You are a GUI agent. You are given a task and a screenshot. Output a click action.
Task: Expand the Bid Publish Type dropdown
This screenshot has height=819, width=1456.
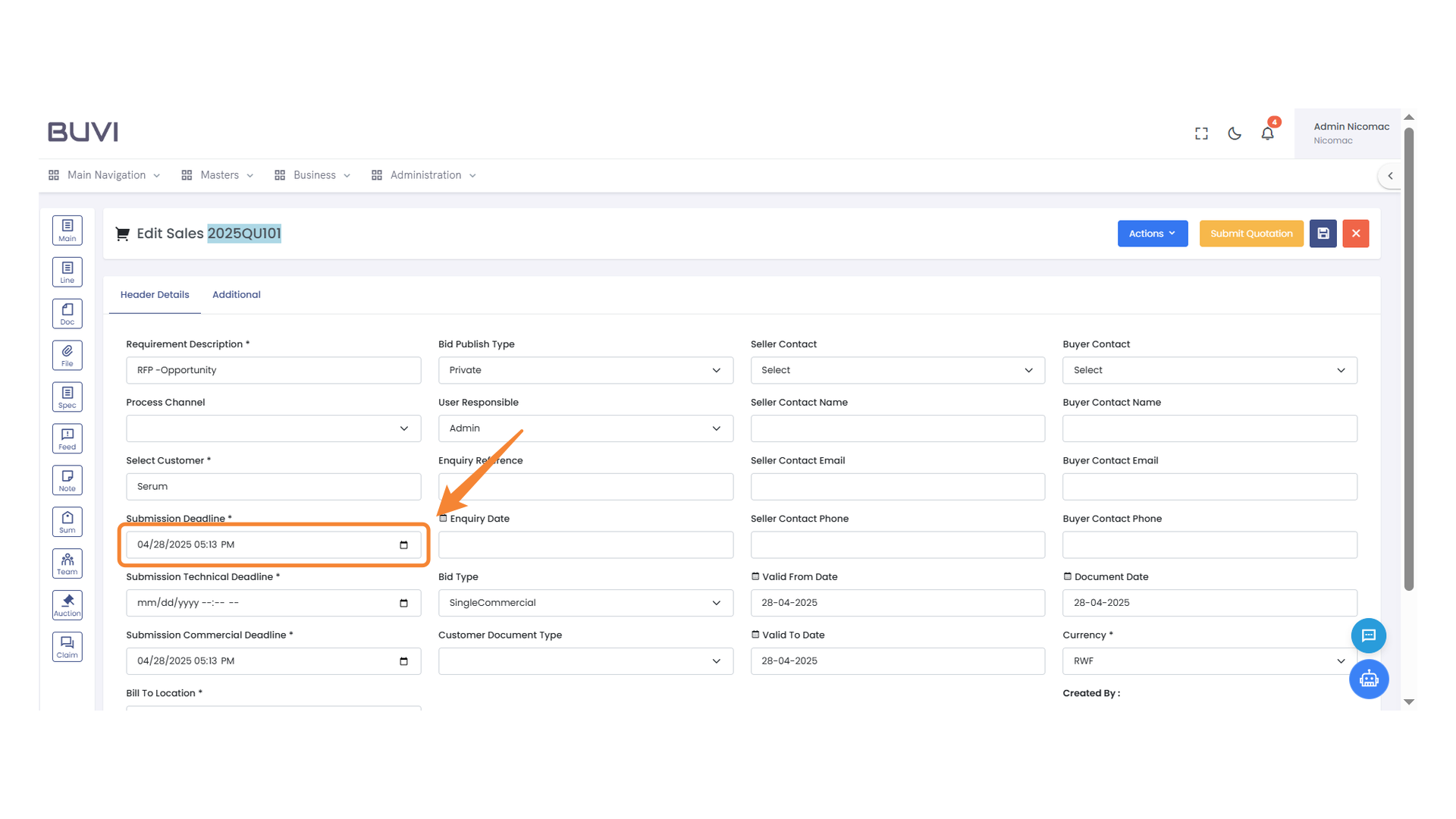[x=585, y=370]
